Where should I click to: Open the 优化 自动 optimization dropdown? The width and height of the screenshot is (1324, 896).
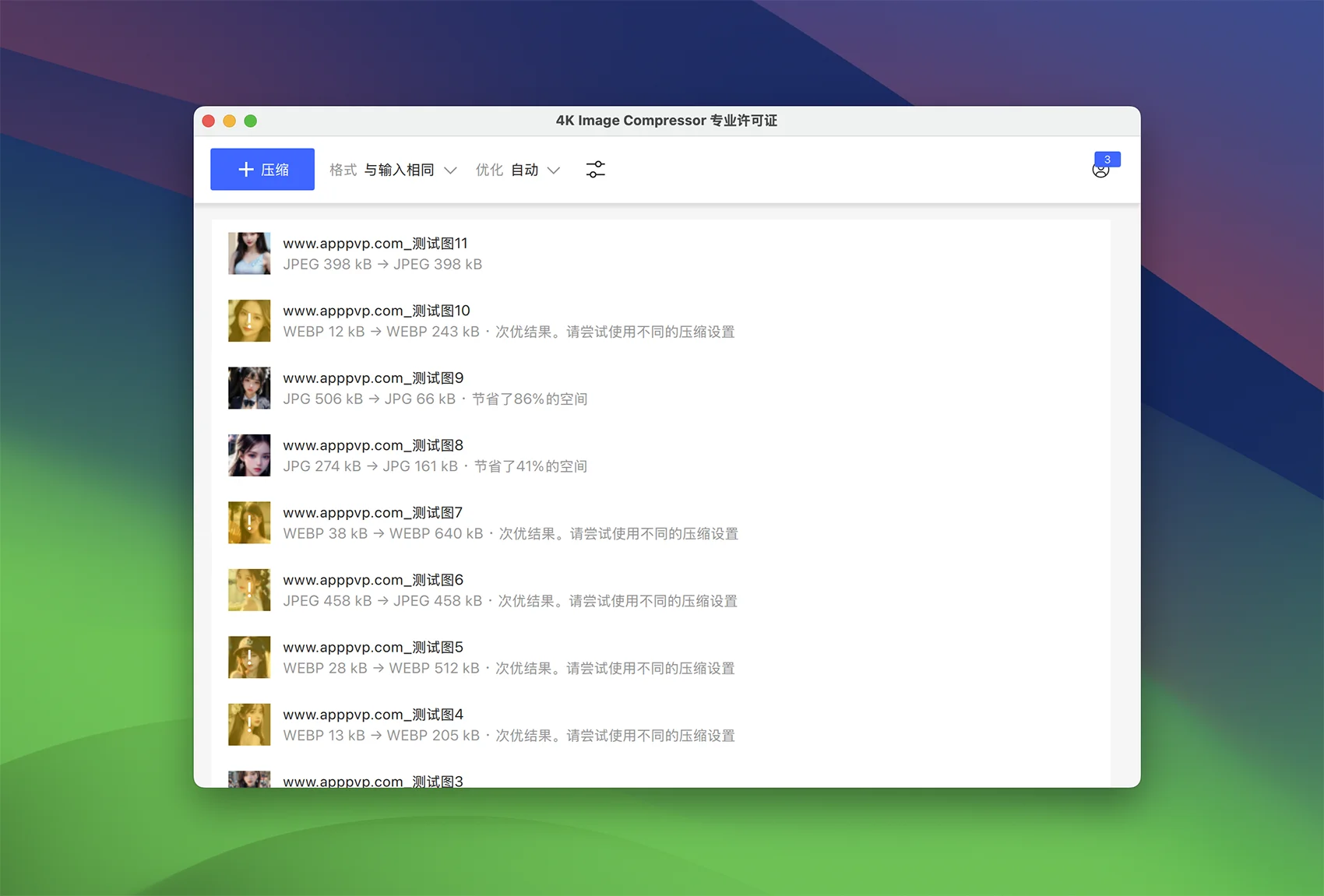pyautogui.click(x=518, y=170)
